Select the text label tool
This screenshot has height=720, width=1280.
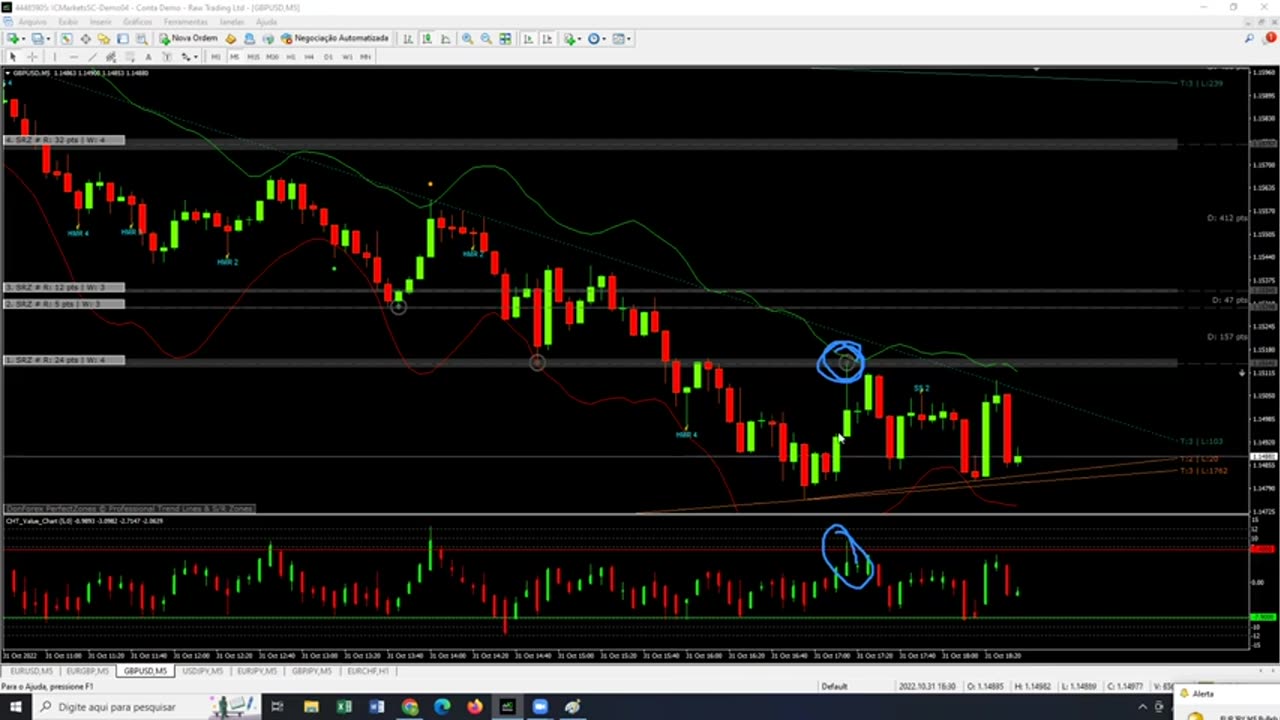coord(167,57)
